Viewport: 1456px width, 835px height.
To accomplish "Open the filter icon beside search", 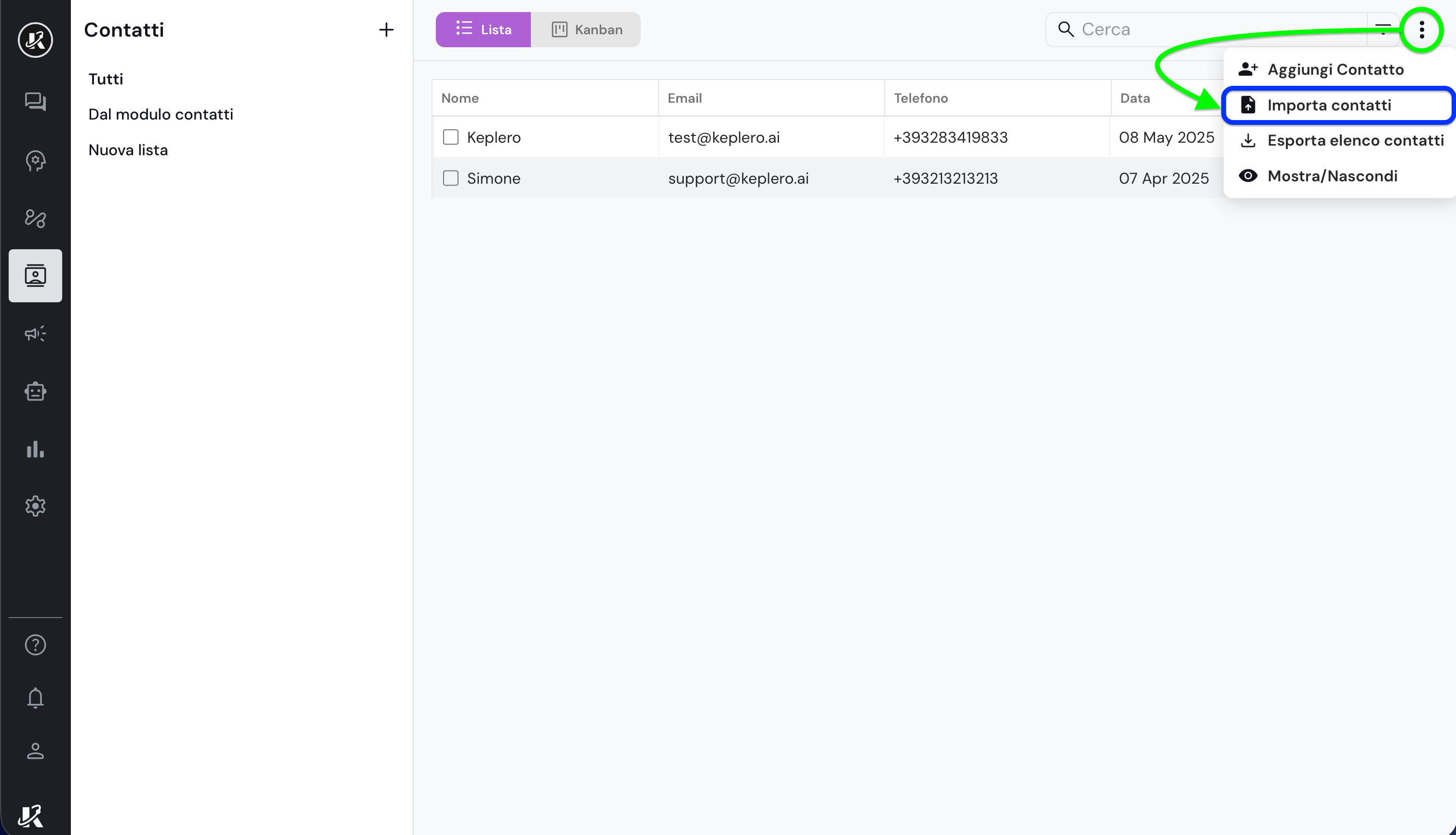I will pyautogui.click(x=1383, y=29).
